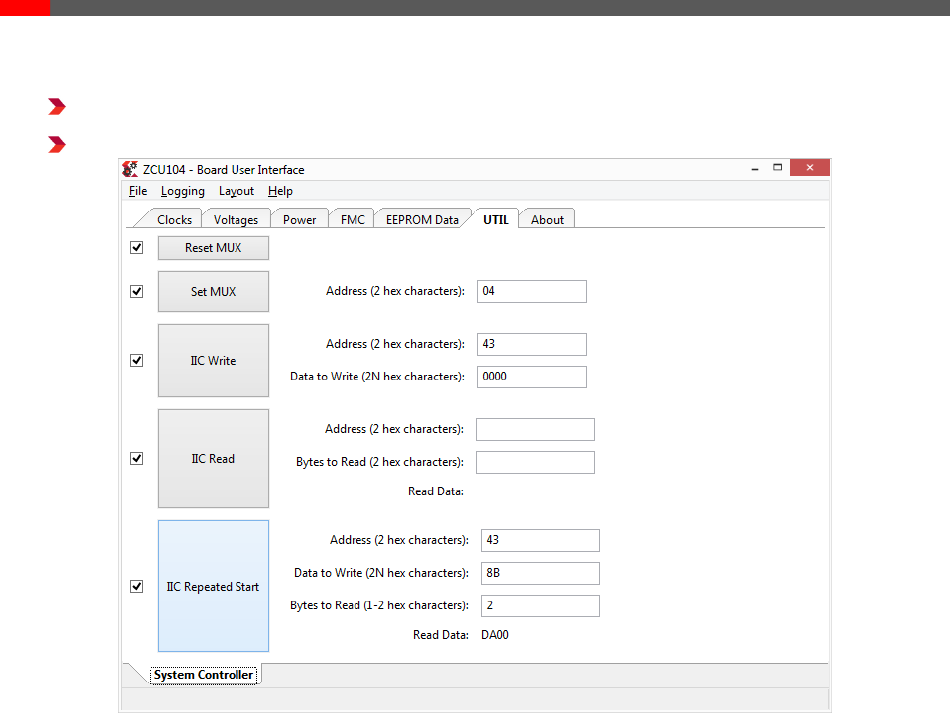The width and height of the screenshot is (950, 713).
Task: Click the ZCU104 application logo icon
Action: [x=130, y=169]
